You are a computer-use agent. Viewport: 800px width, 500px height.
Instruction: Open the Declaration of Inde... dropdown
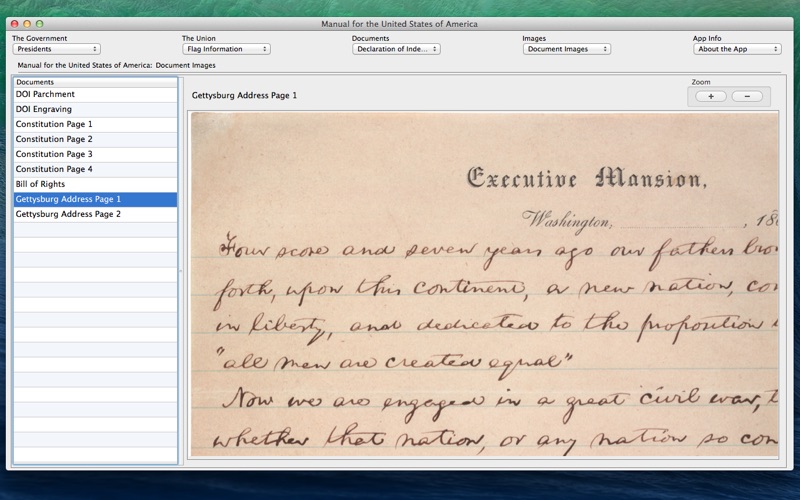click(396, 49)
